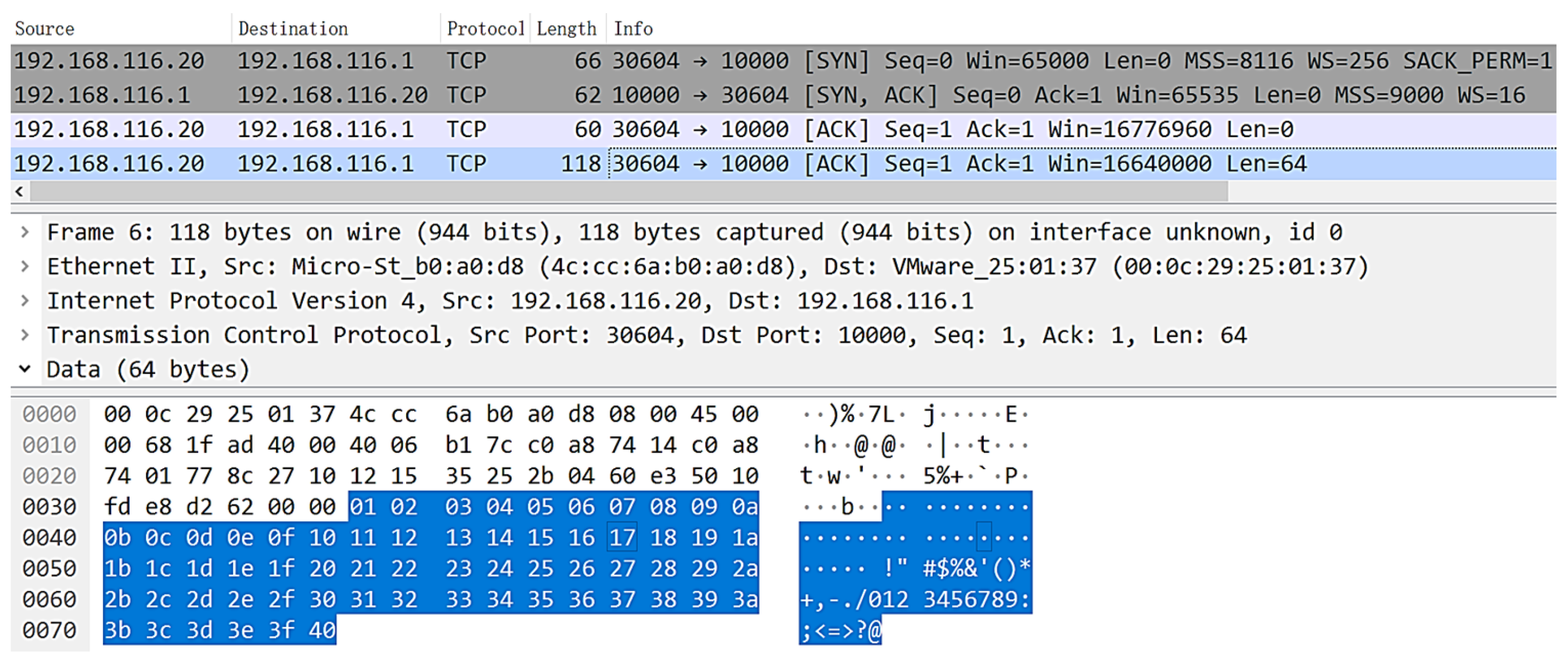The image size is (1568, 664).
Task: Click the Info column header
Action: [633, 29]
